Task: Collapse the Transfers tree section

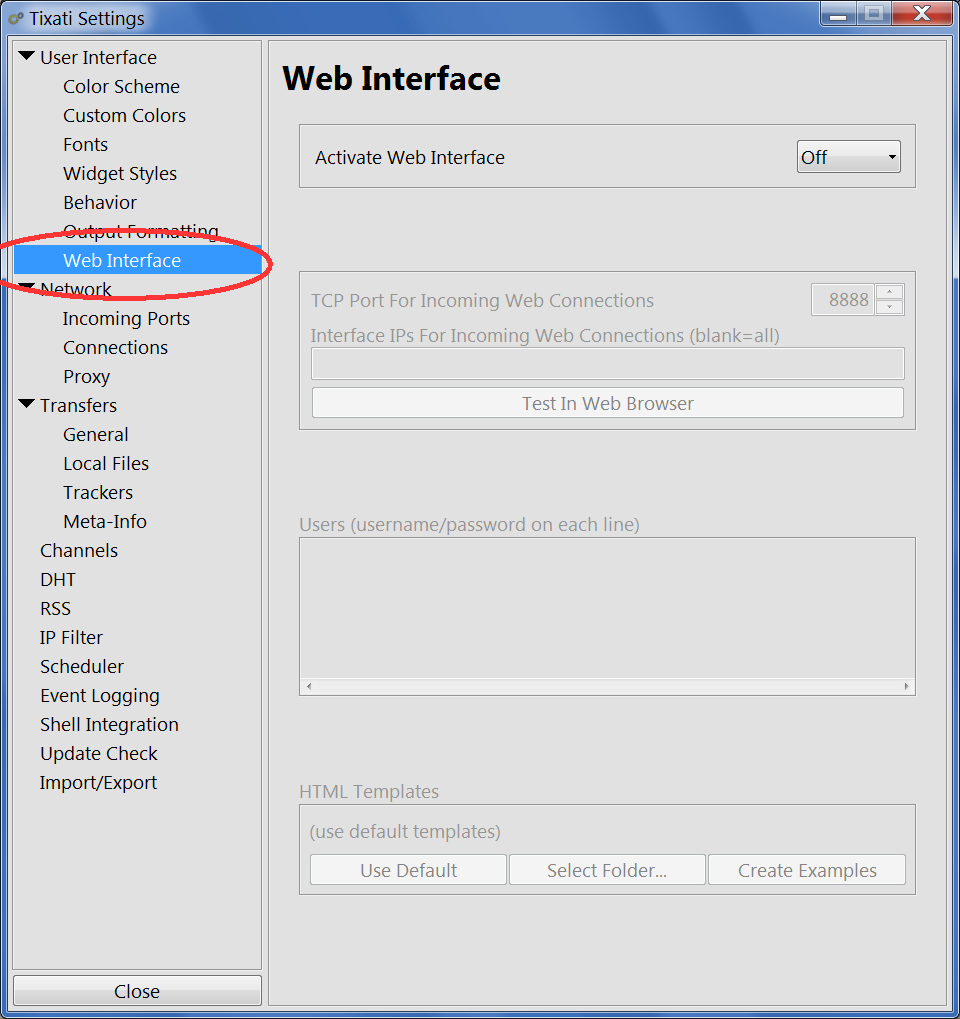Action: click(27, 404)
